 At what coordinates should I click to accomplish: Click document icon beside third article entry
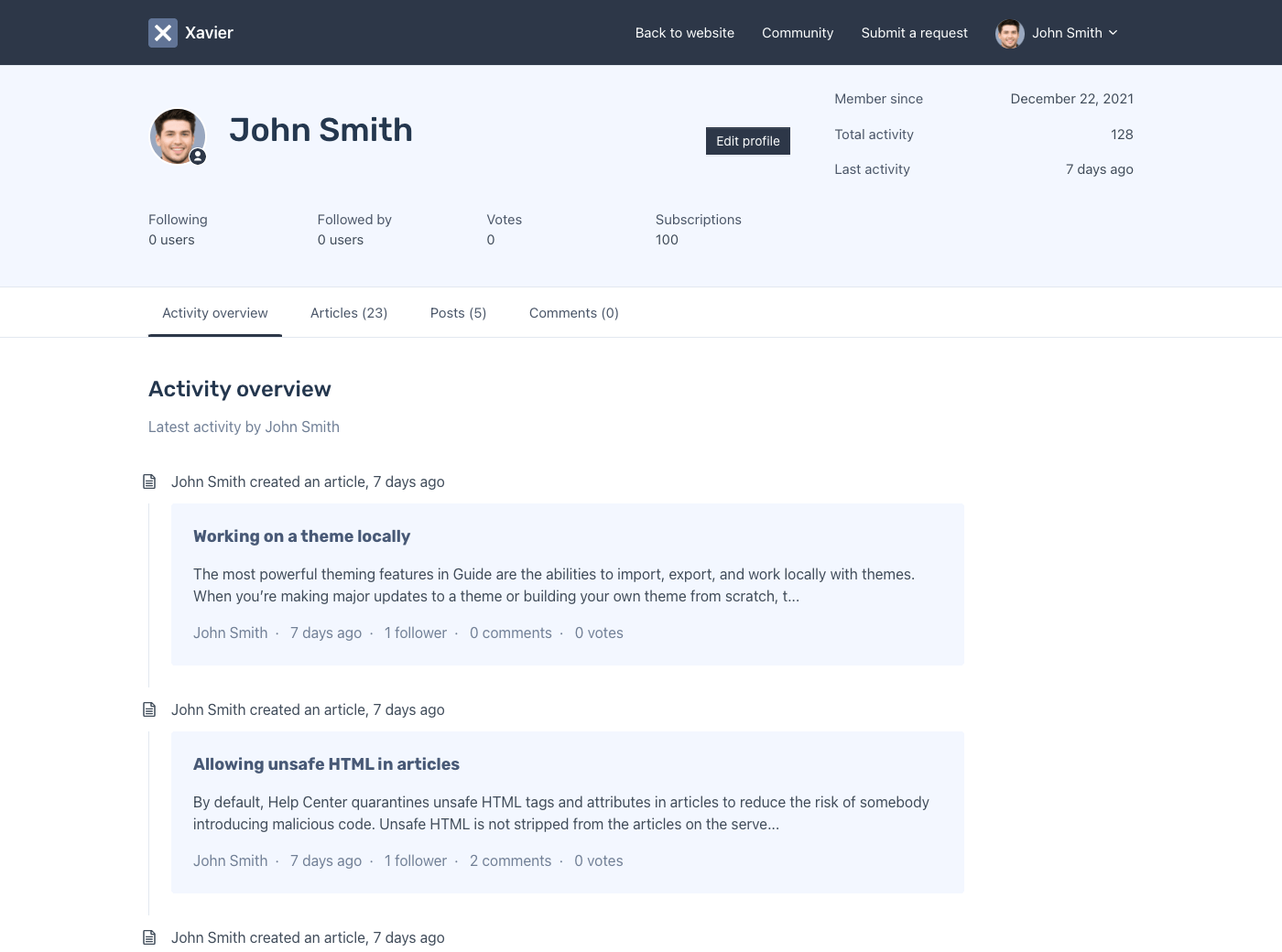point(149,937)
